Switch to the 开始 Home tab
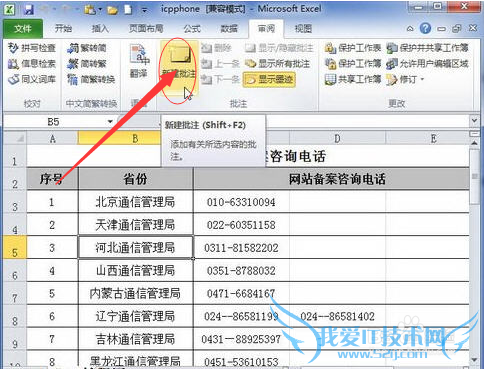Screen dimensions: 485x369 tap(63, 29)
